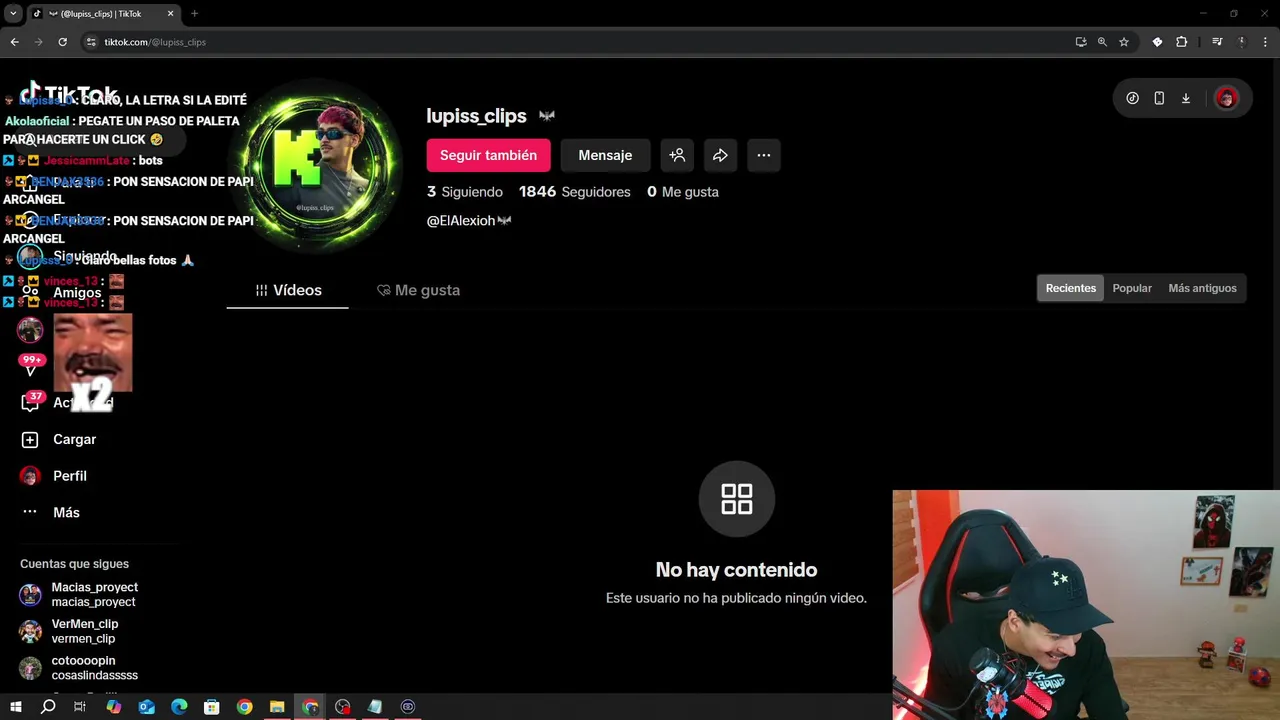The image size is (1280, 720).
Task: Click the 'No hay contenido' message text
Action: click(736, 570)
